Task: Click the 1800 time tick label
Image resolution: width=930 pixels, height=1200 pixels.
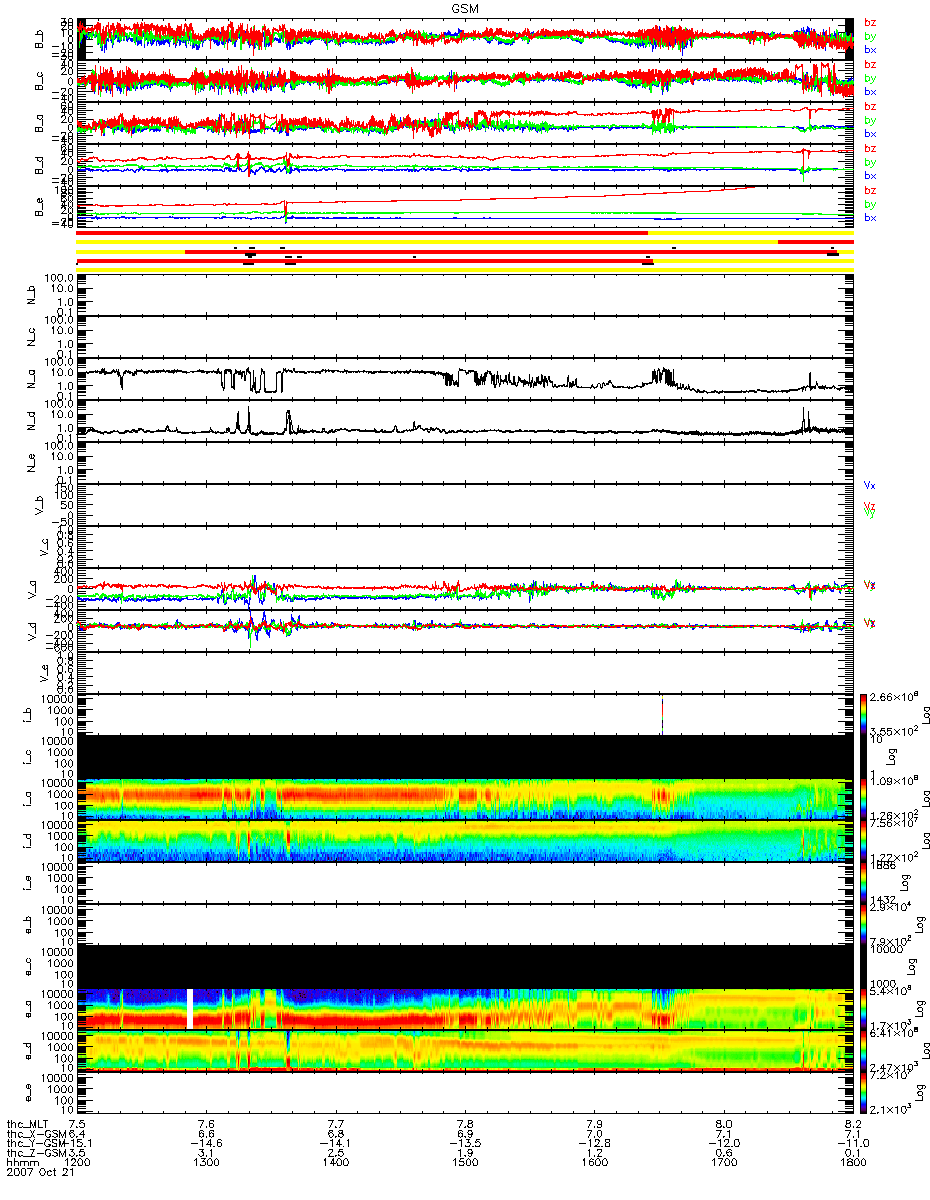Action: click(x=853, y=1164)
